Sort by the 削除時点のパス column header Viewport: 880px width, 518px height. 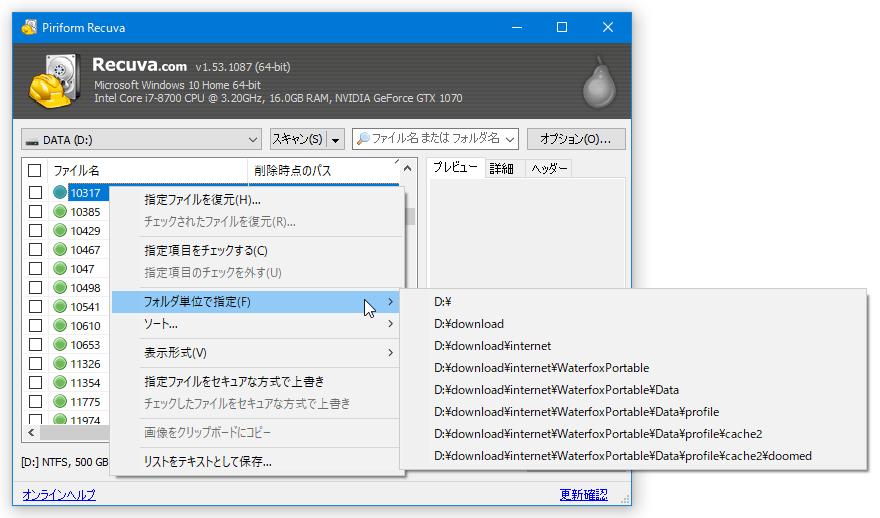pyautogui.click(x=323, y=171)
